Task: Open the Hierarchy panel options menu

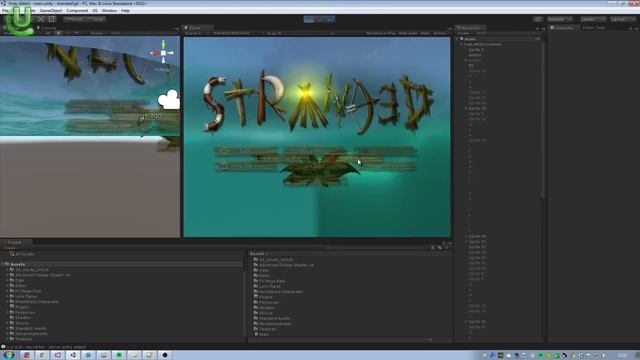Action: coord(543,28)
